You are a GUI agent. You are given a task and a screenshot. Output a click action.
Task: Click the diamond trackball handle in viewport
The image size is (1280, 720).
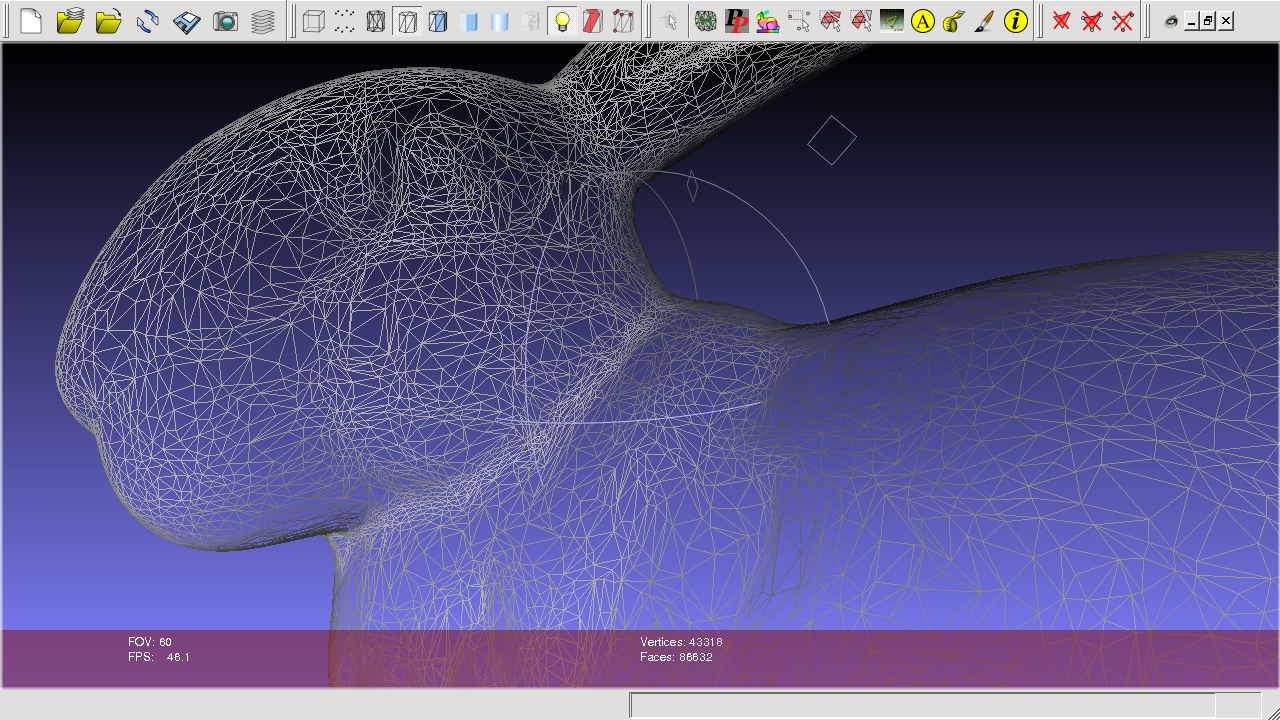(832, 140)
